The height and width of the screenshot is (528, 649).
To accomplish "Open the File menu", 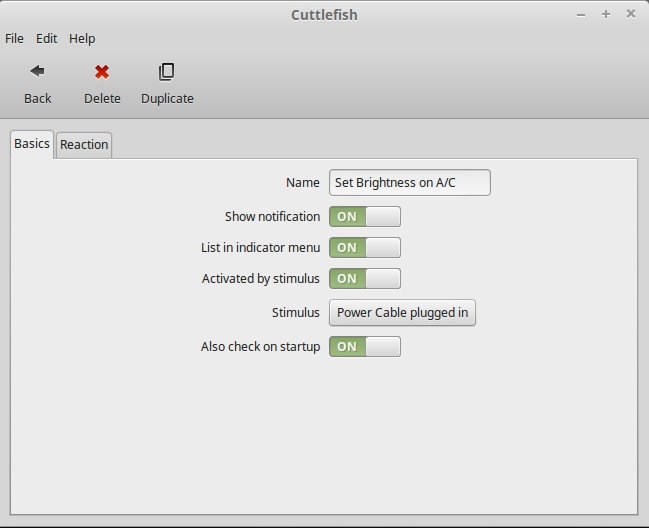I will click(x=14, y=38).
